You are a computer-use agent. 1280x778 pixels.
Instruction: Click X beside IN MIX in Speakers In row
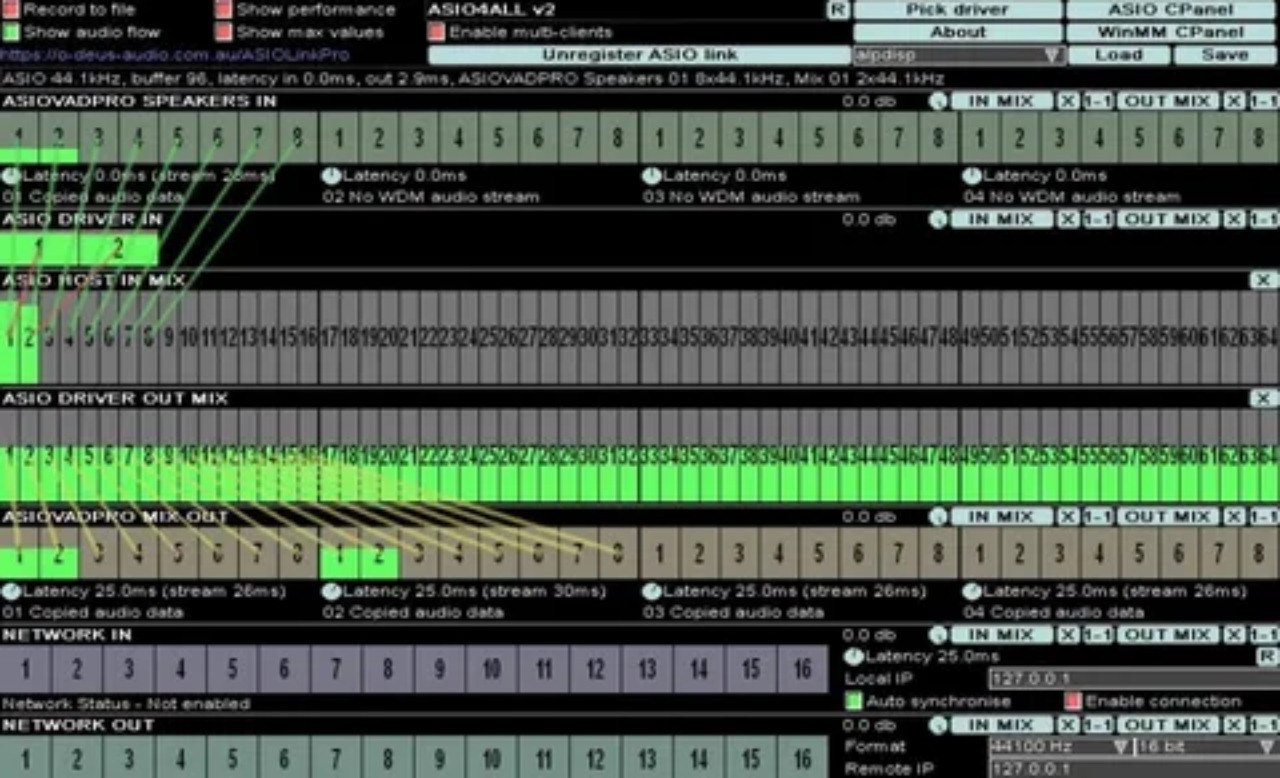(1068, 101)
